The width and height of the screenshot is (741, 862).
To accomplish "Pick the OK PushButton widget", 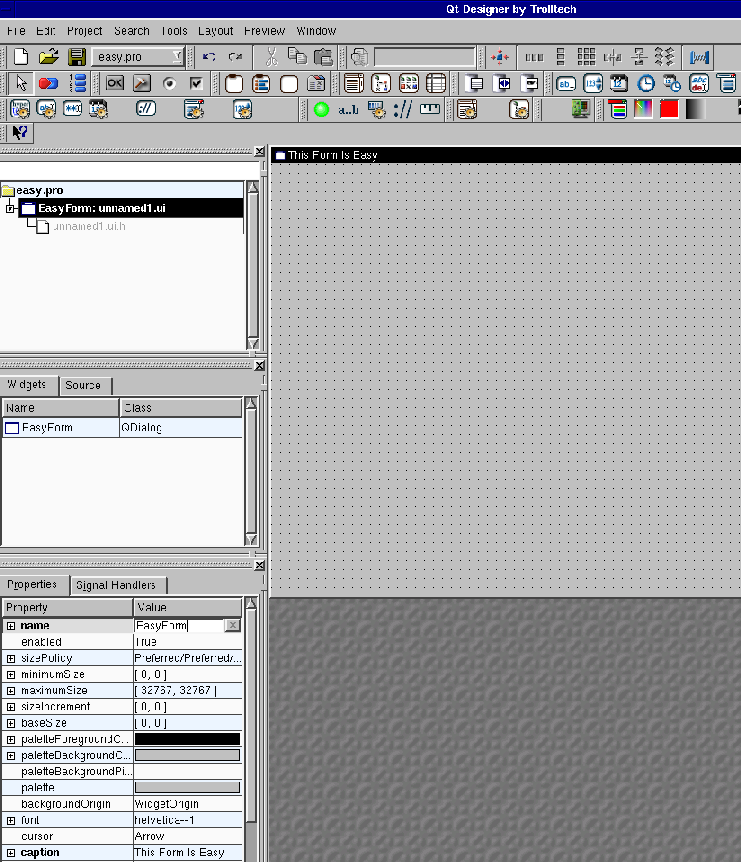I will click(x=115, y=83).
